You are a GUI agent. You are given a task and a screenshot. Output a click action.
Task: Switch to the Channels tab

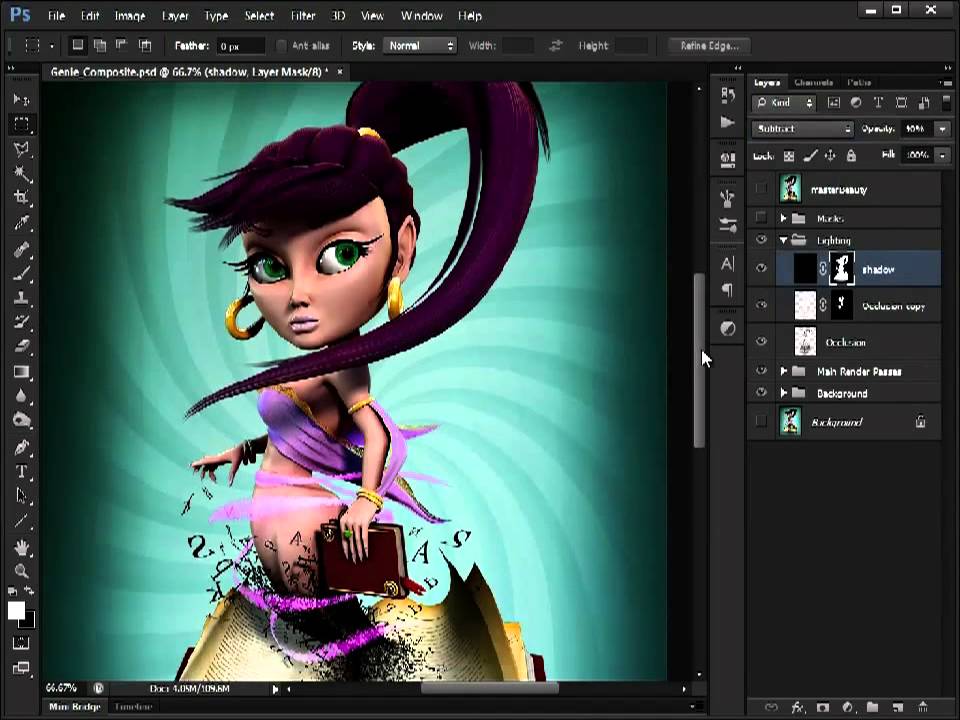tap(813, 82)
